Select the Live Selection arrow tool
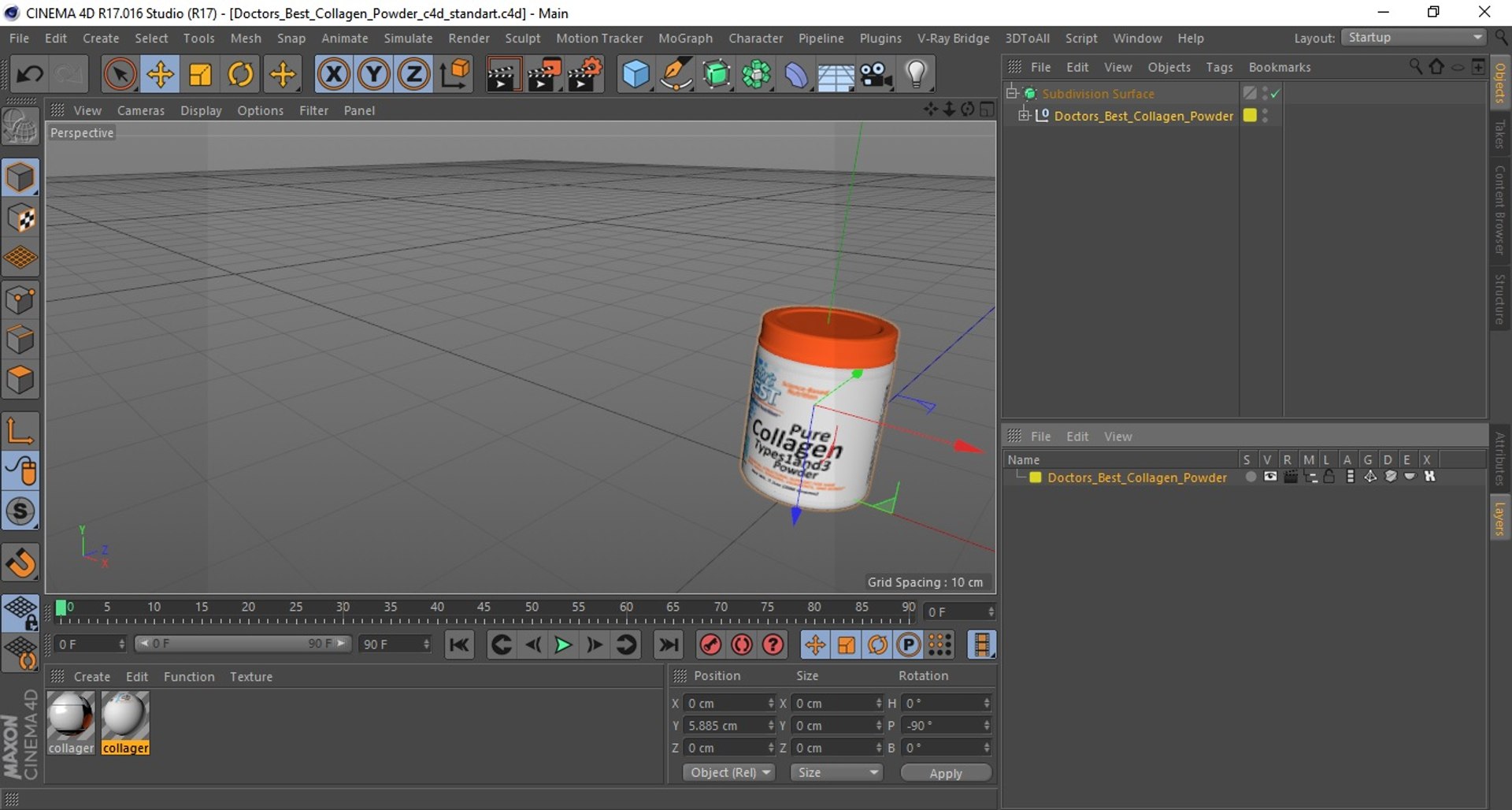The width and height of the screenshot is (1512, 810). [120, 75]
